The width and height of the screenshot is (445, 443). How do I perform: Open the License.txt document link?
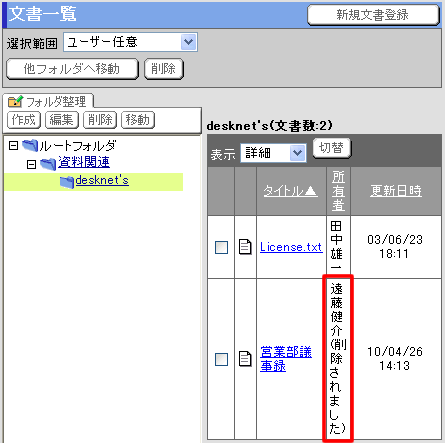tap(291, 247)
